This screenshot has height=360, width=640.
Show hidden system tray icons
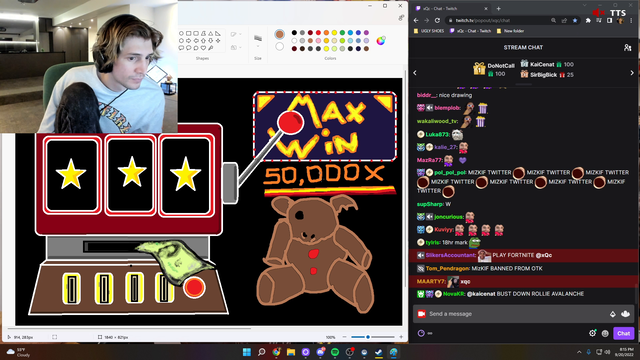(579, 352)
